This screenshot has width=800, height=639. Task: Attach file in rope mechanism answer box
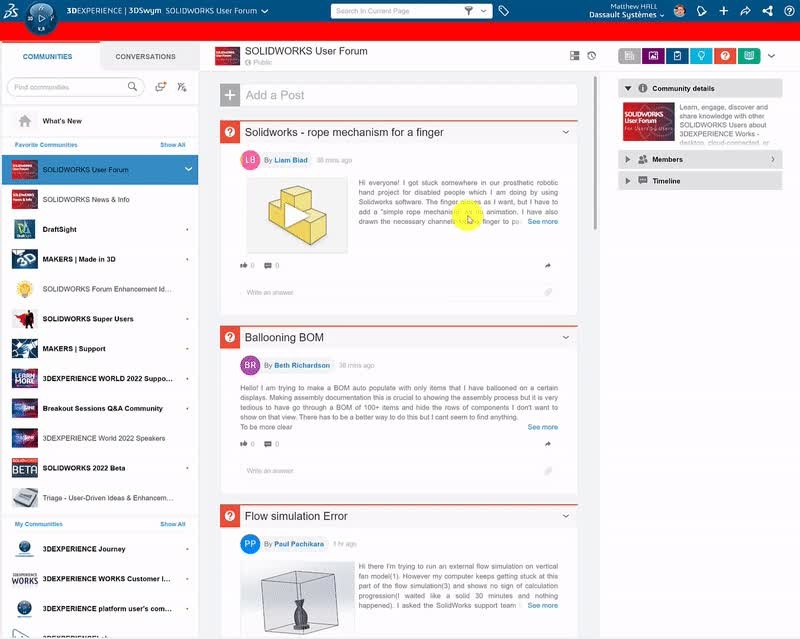click(548, 292)
